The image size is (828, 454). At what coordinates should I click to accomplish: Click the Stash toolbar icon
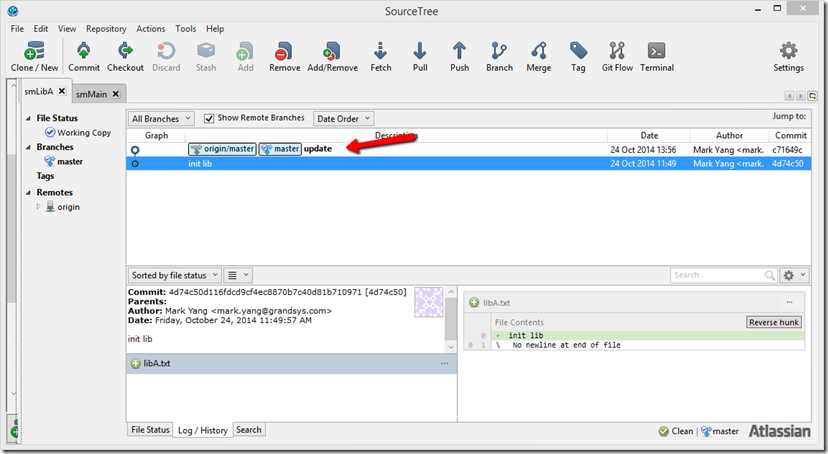[x=206, y=57]
